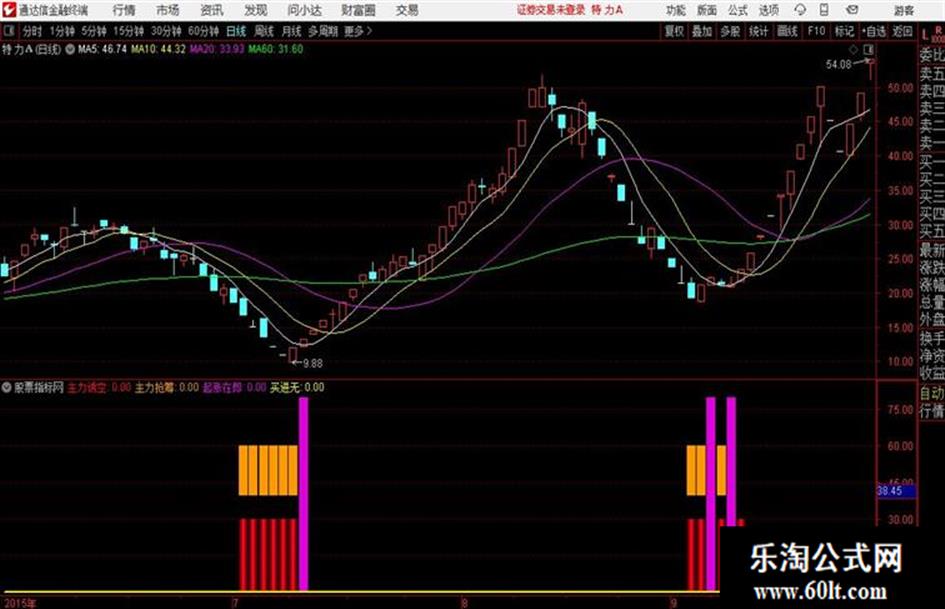Open the 市场 menu

click(168, 10)
